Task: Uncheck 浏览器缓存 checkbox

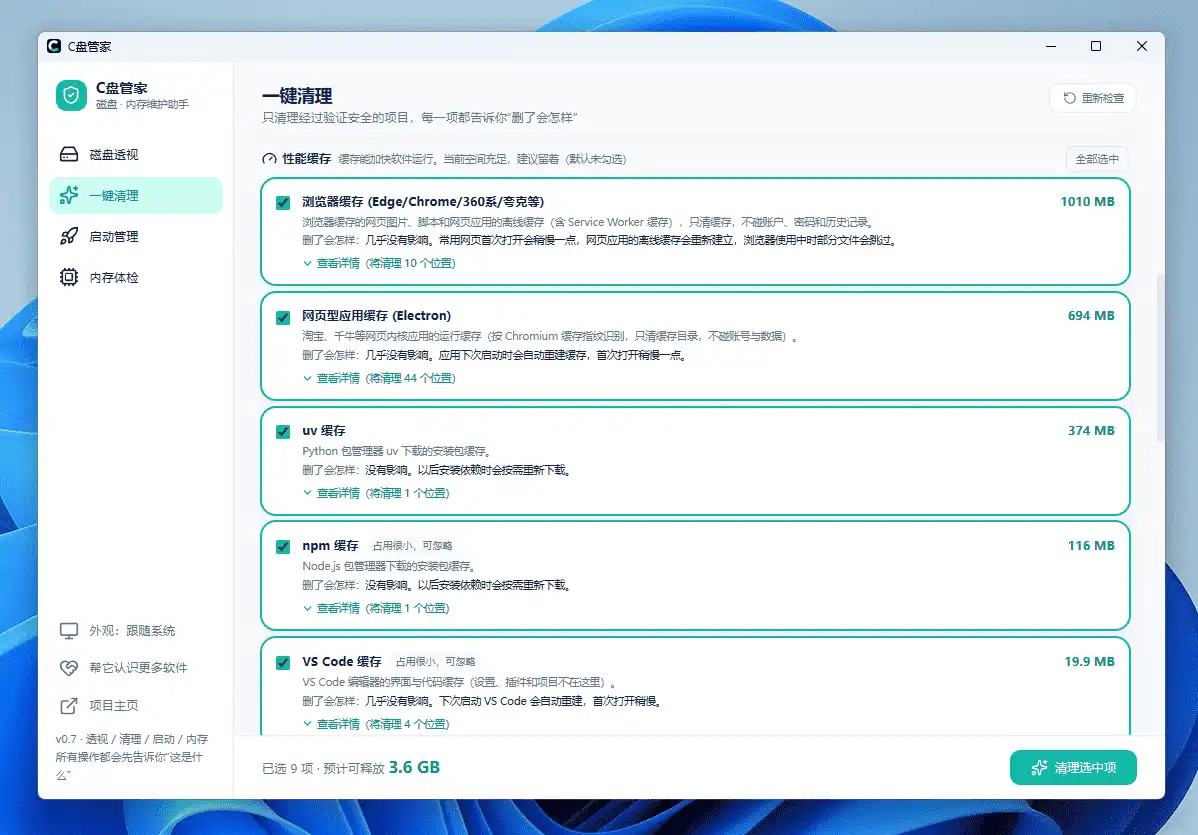Action: pos(283,202)
